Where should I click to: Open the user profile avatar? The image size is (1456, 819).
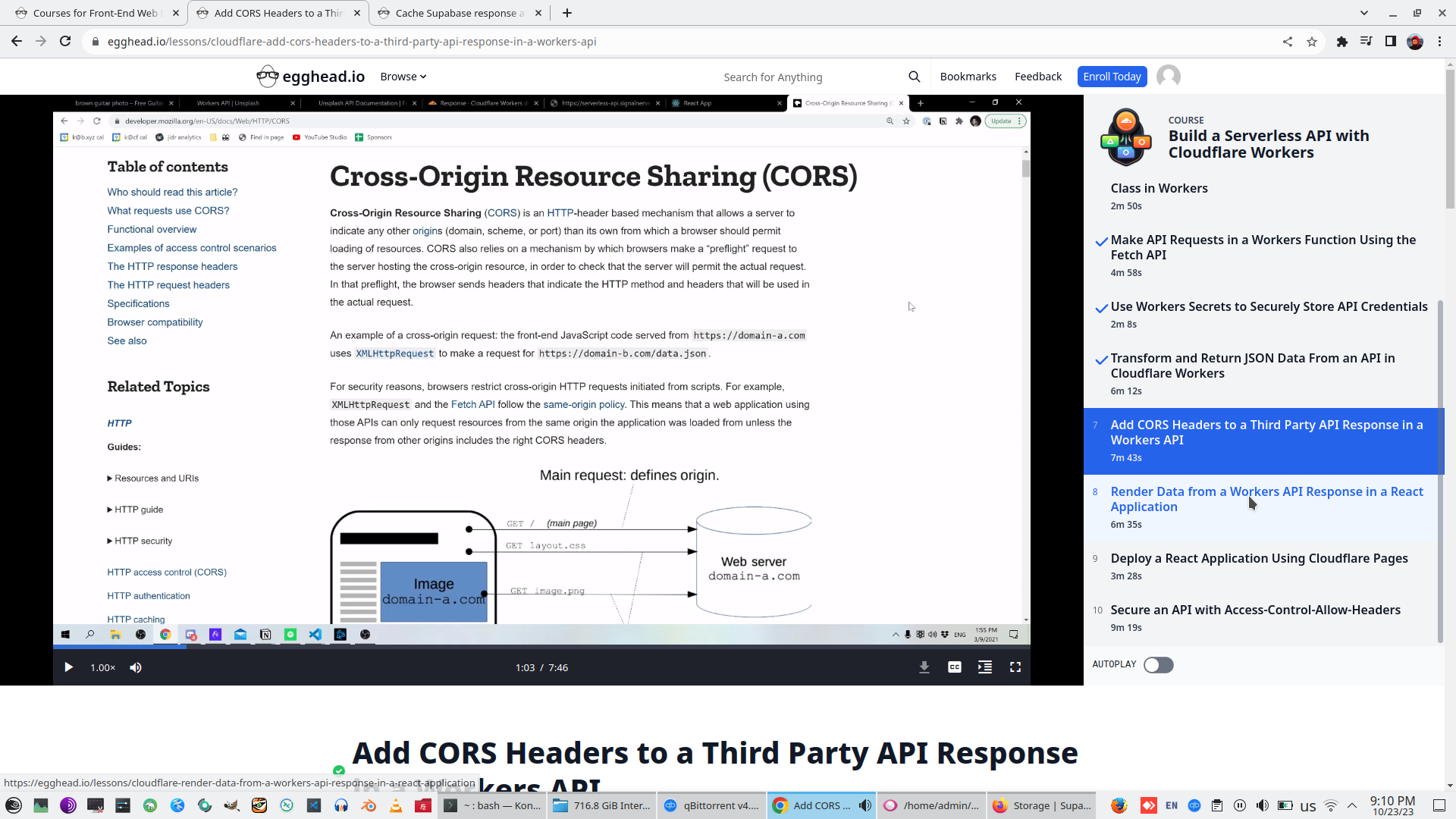pyautogui.click(x=1168, y=77)
